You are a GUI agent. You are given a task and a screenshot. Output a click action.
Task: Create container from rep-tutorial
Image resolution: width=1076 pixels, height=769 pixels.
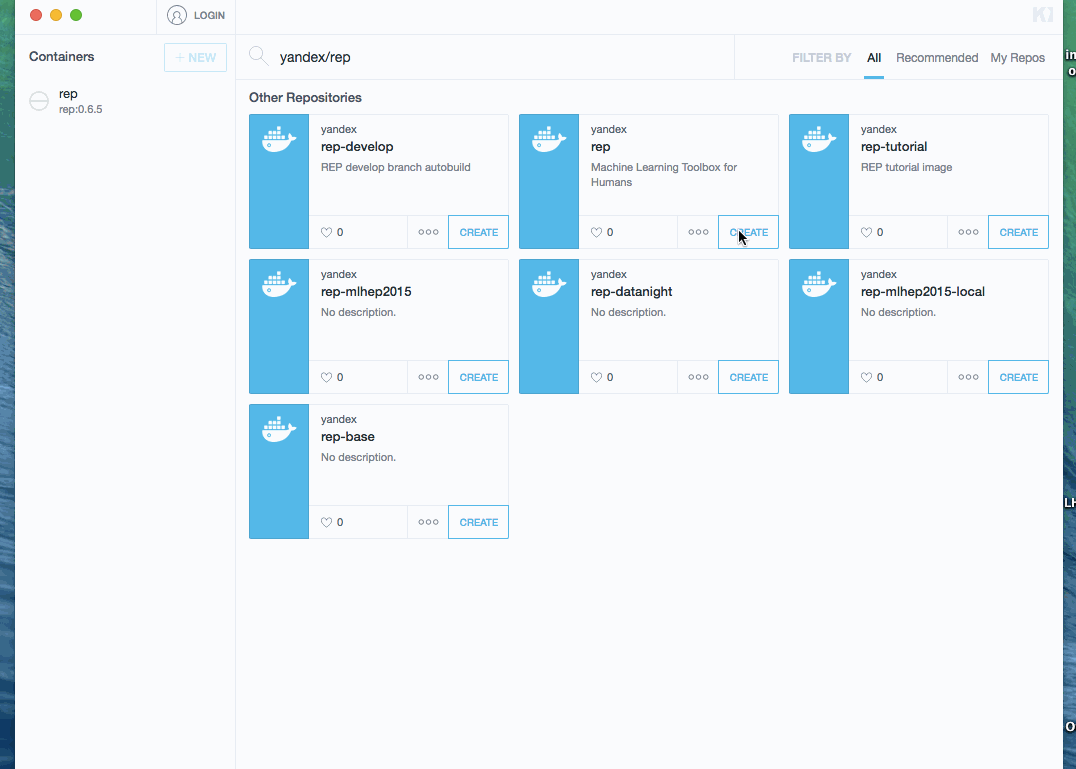coord(1018,232)
